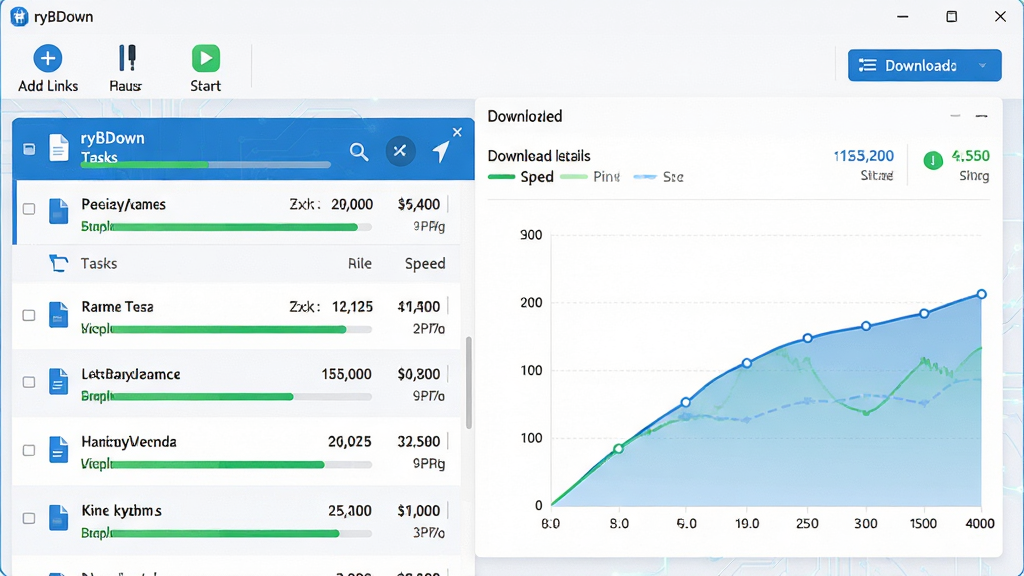This screenshot has height=576, width=1024.
Task: Toggle the select-all box in ryBDown Tasks header
Action: click(x=29, y=149)
